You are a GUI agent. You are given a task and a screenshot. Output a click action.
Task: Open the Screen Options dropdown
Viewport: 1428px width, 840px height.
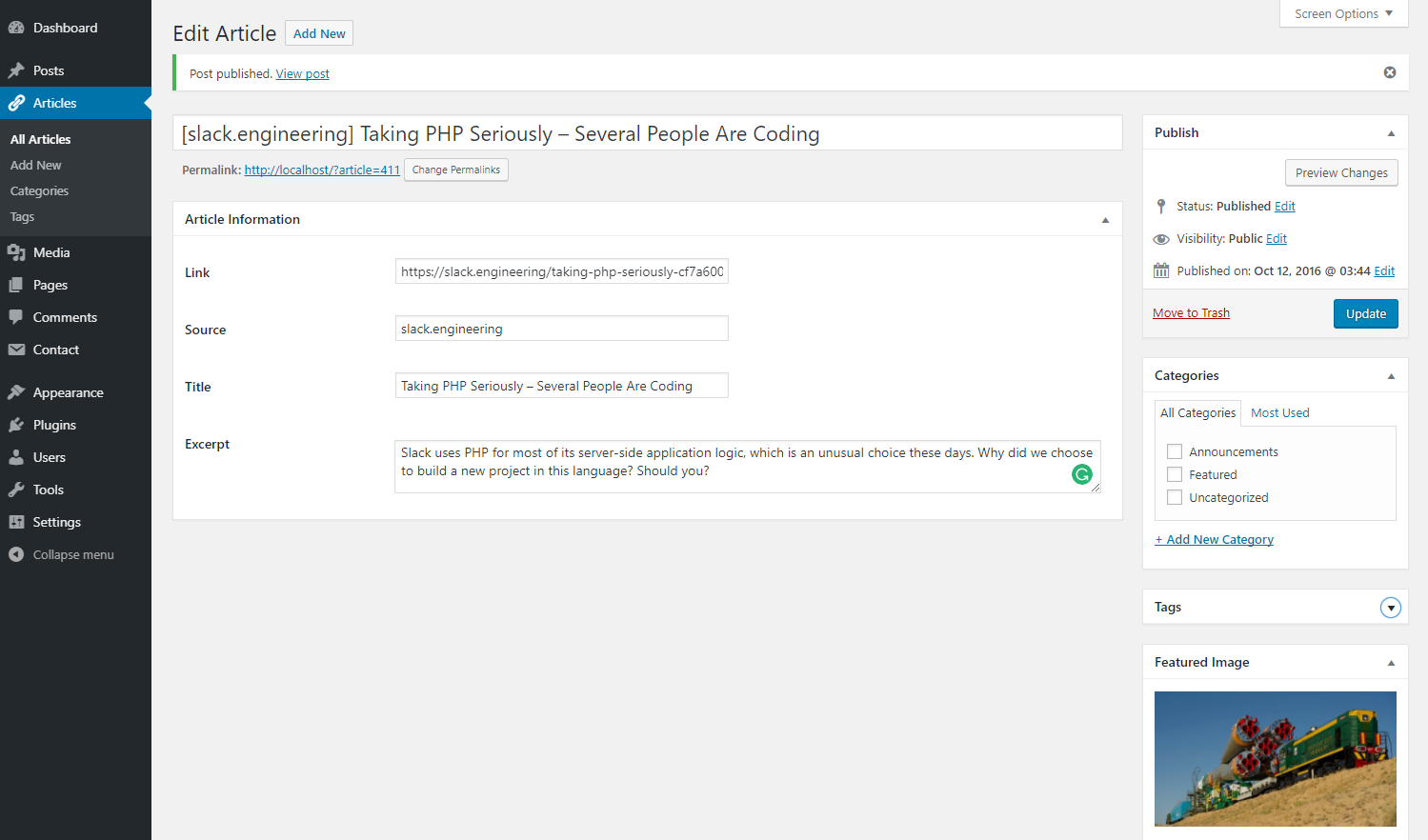pos(1343,13)
